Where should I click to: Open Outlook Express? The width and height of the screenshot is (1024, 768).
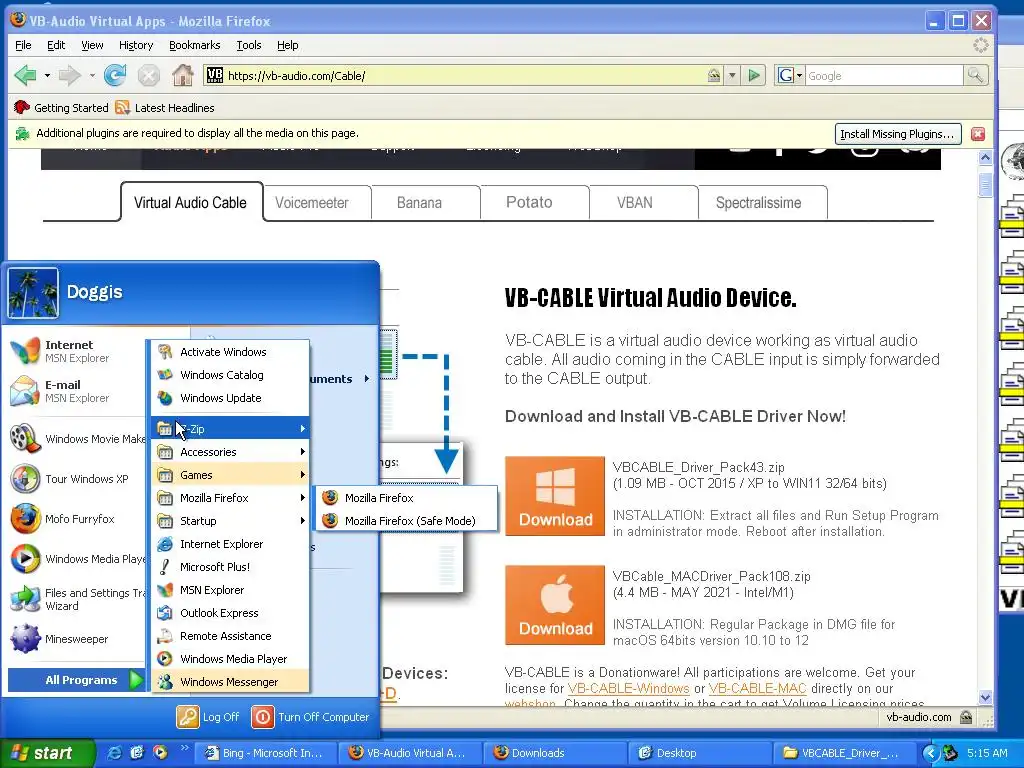tap(230, 613)
